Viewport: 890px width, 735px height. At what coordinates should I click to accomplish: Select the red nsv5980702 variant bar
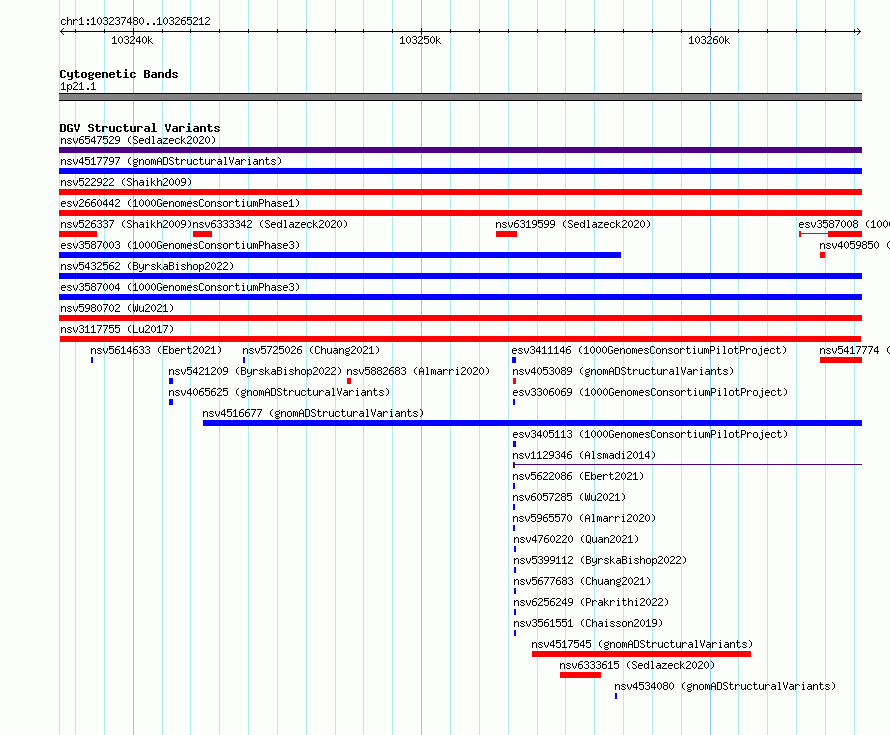tap(460, 318)
